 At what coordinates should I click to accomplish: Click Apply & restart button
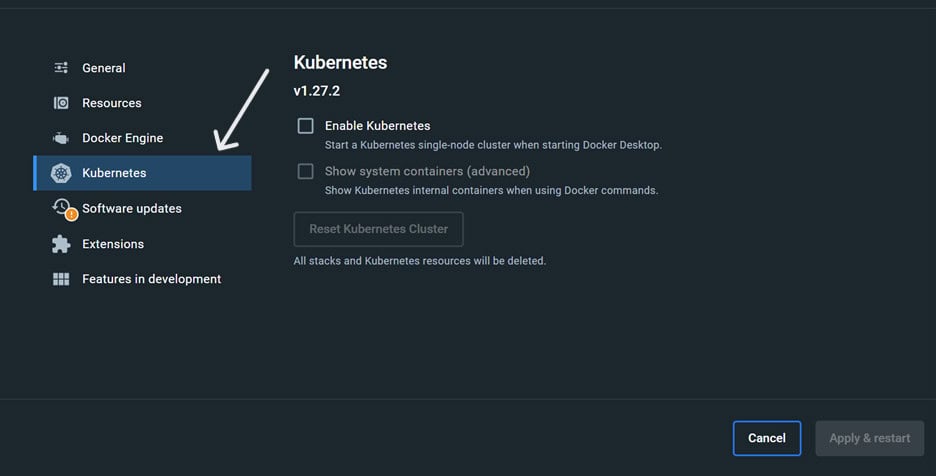pos(870,438)
